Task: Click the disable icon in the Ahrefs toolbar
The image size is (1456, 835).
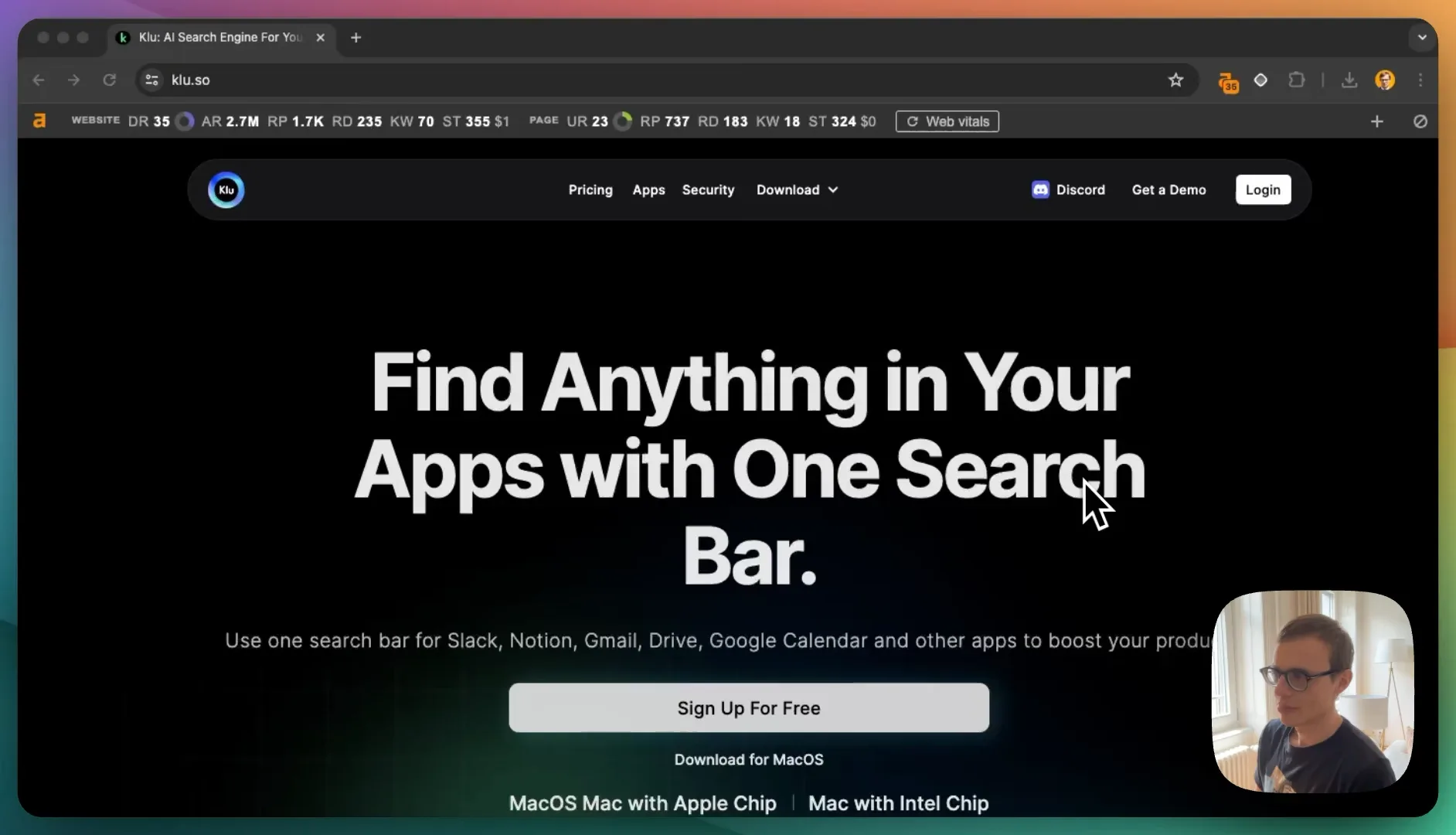Action: click(x=1420, y=121)
